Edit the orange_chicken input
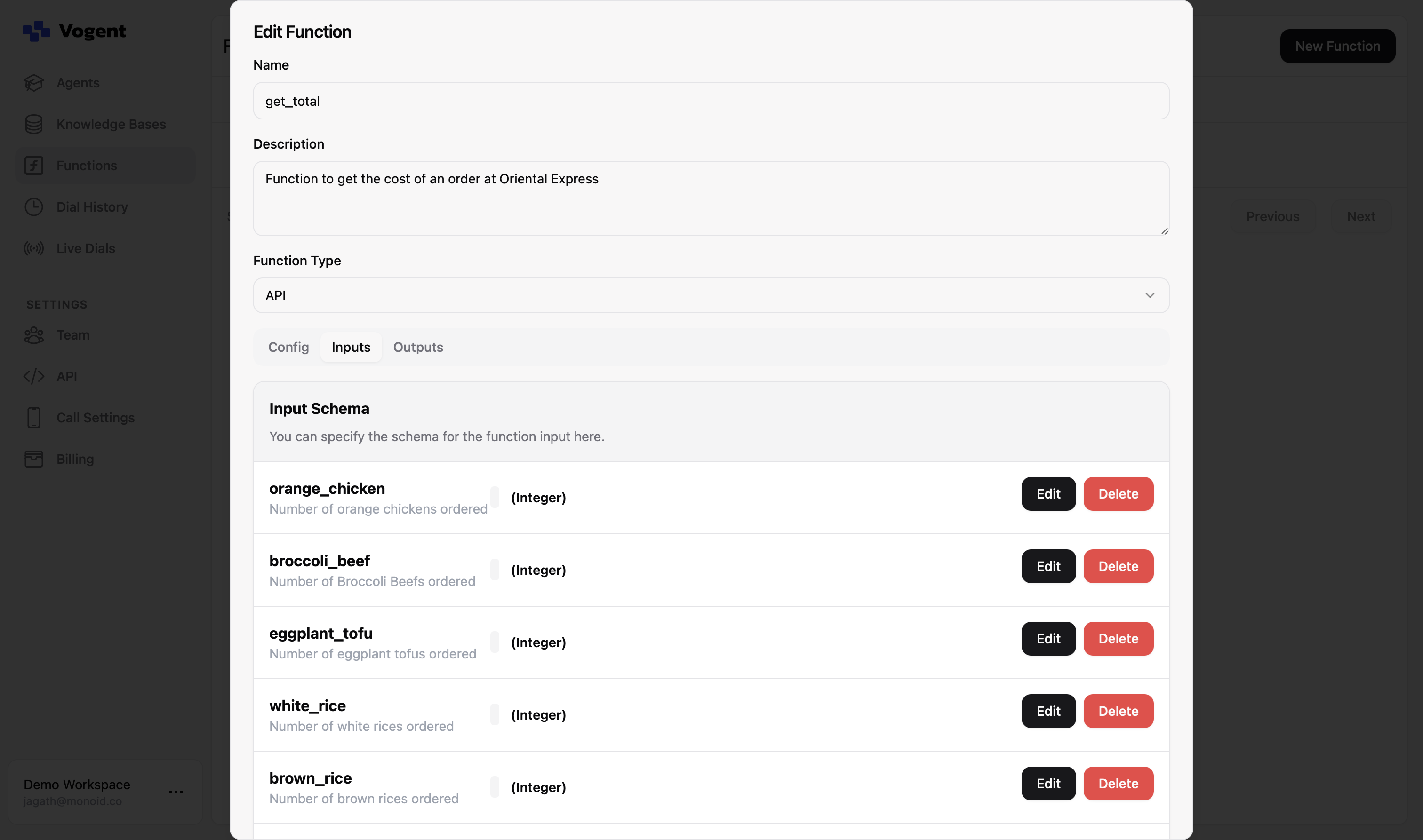The height and width of the screenshot is (840, 1423). (1048, 493)
